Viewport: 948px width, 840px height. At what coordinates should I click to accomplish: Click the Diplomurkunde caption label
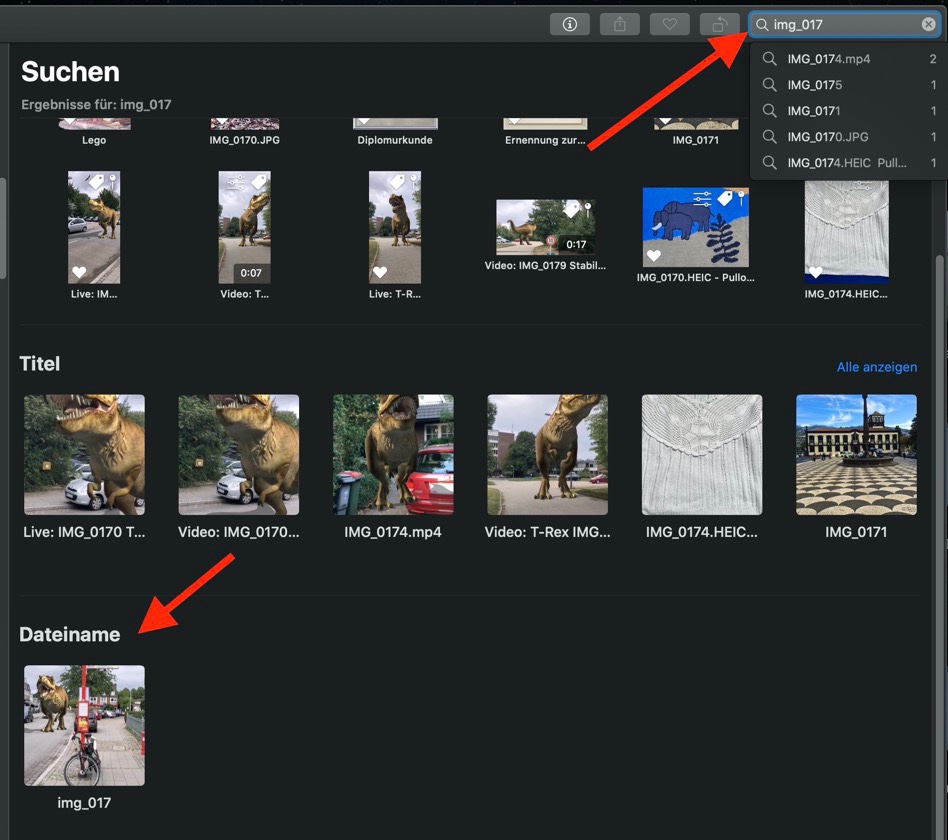(x=395, y=140)
